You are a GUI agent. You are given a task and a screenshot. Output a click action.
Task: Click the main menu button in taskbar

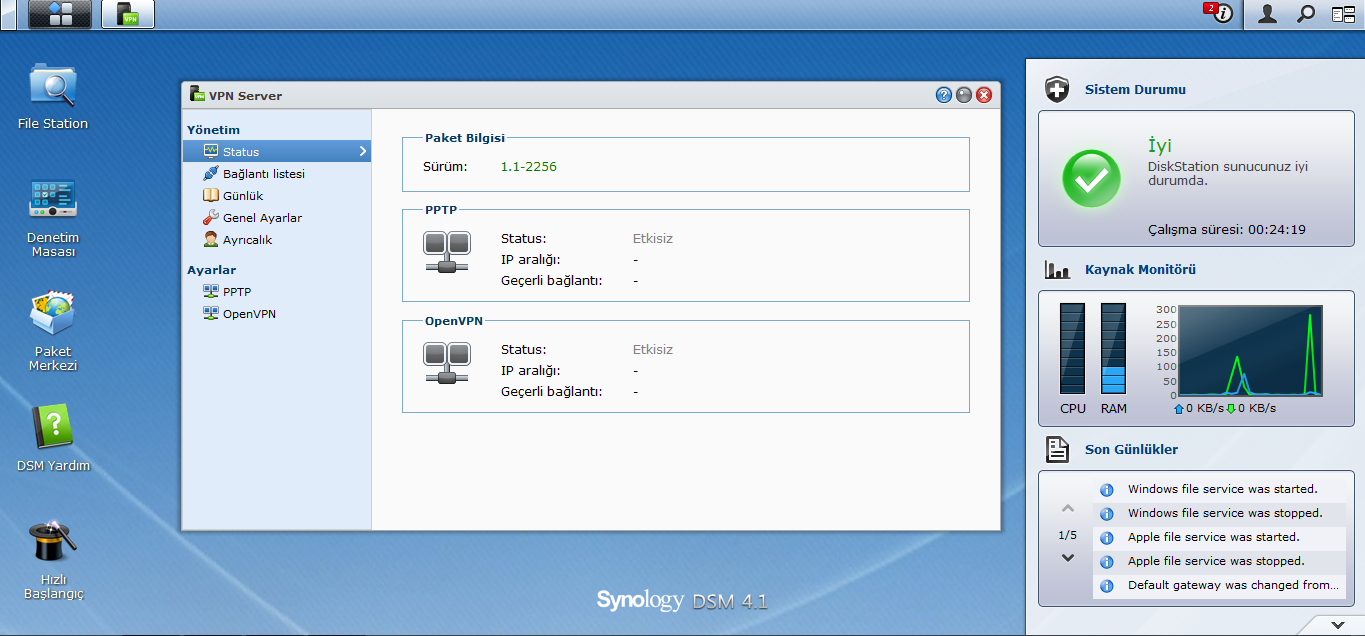[60, 14]
